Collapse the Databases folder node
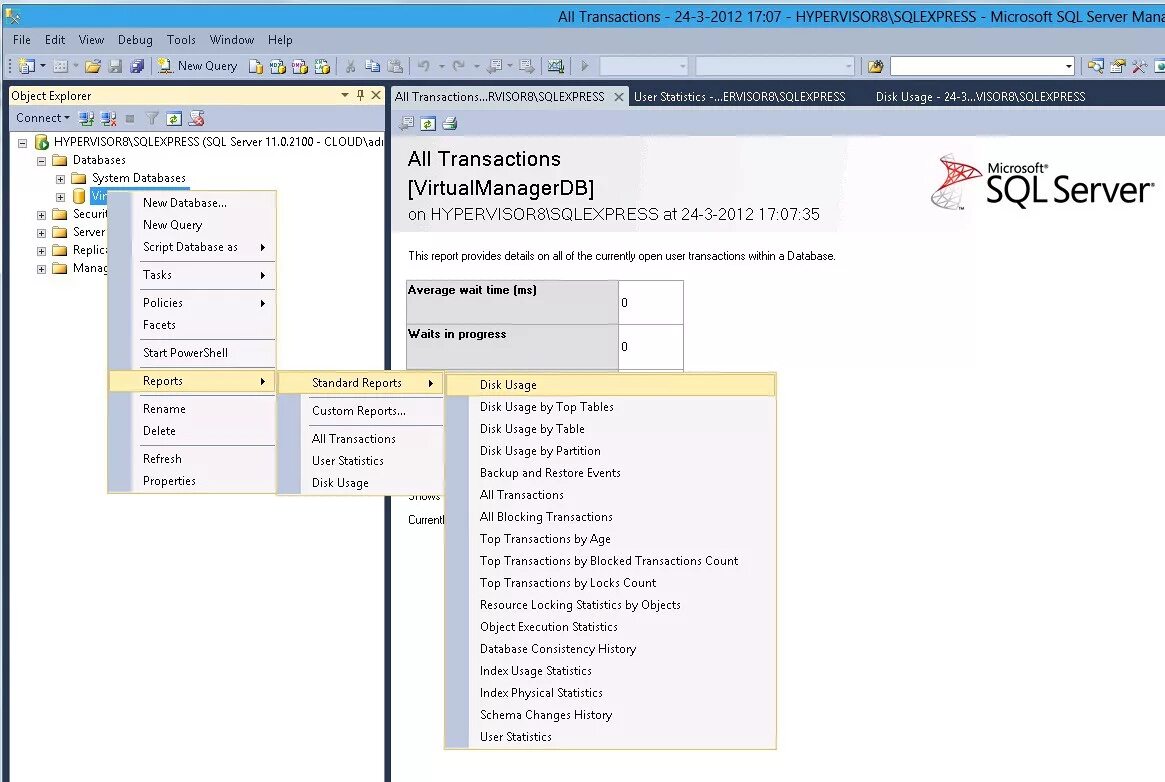 pyautogui.click(x=42, y=160)
